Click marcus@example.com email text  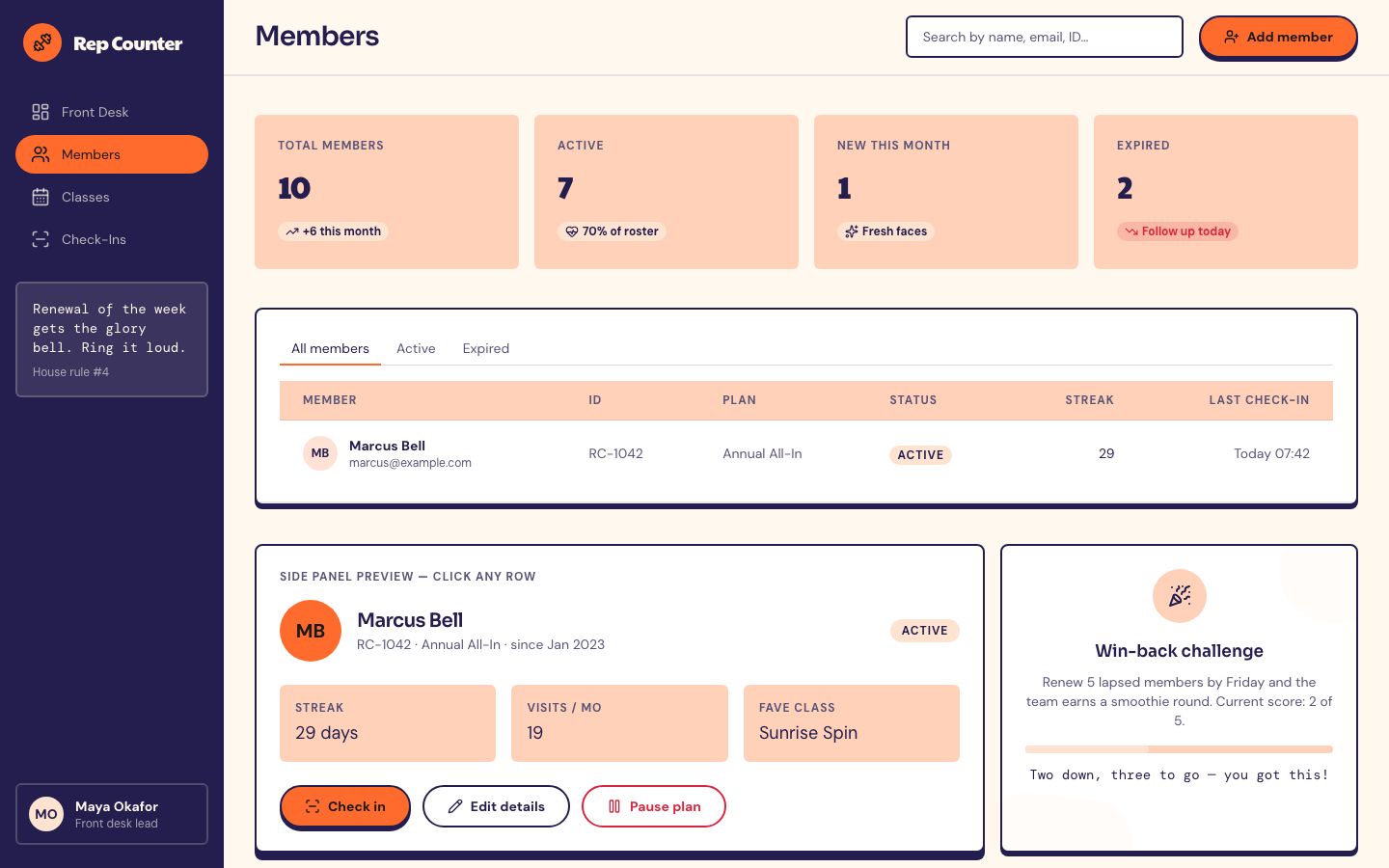tap(410, 463)
